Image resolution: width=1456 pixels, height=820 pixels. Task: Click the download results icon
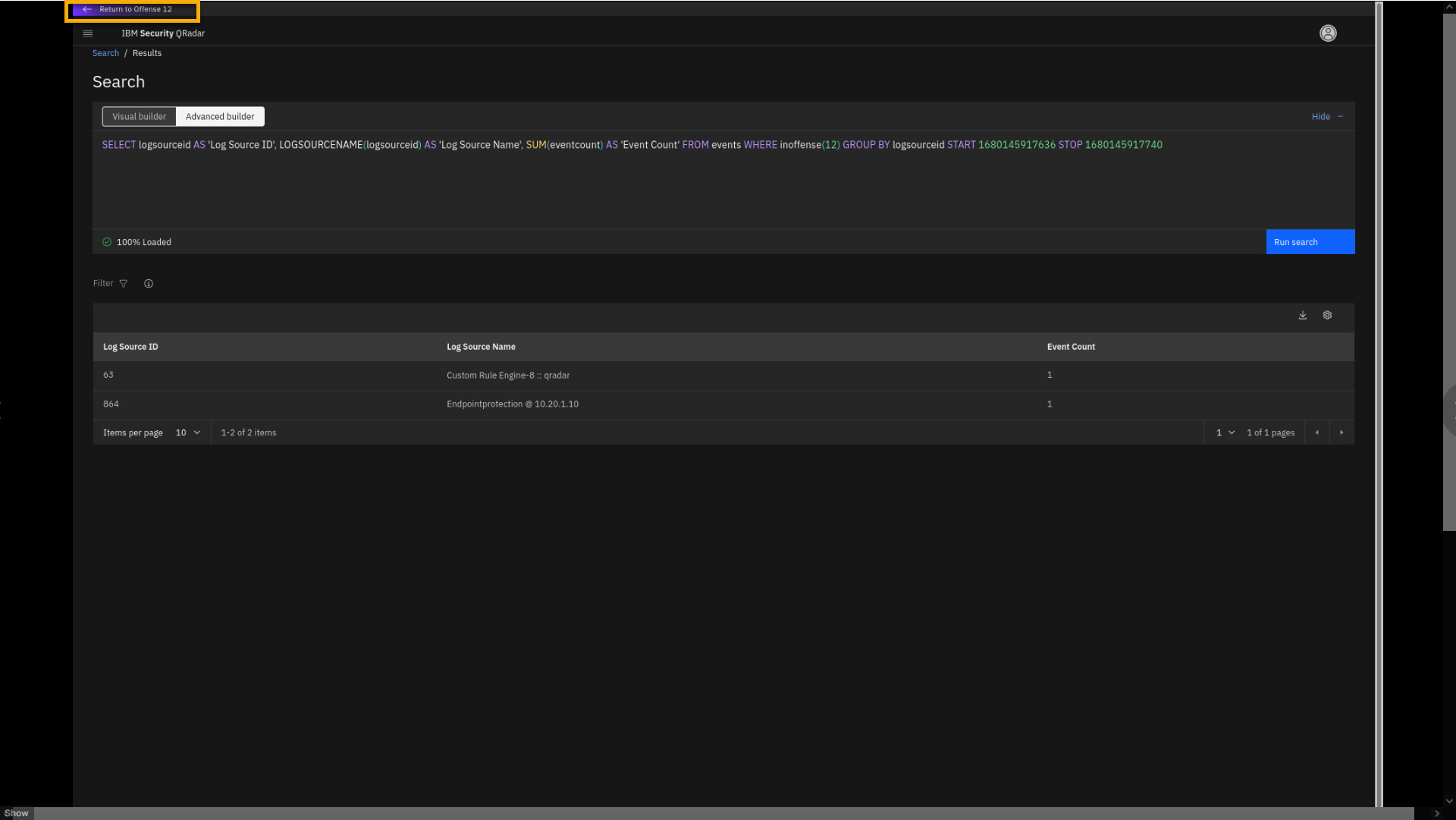pyautogui.click(x=1303, y=316)
